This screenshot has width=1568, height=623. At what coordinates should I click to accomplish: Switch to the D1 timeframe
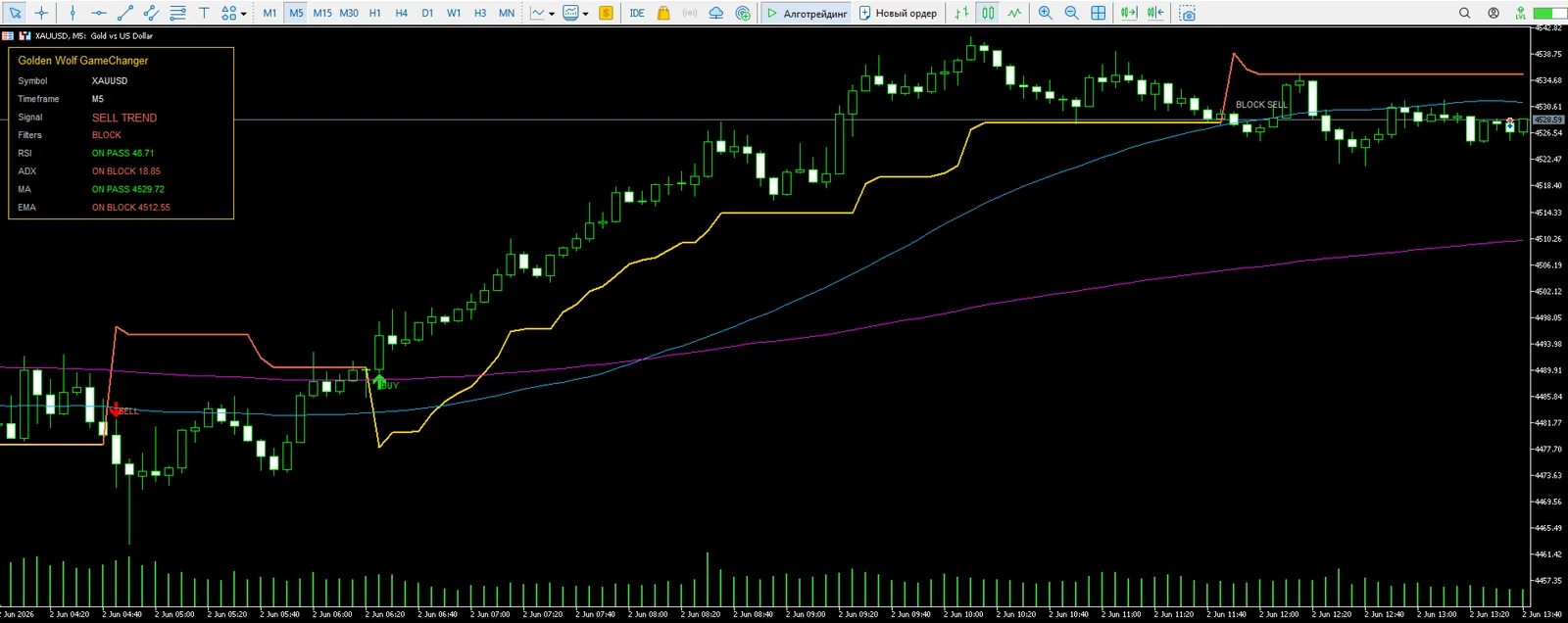click(427, 13)
